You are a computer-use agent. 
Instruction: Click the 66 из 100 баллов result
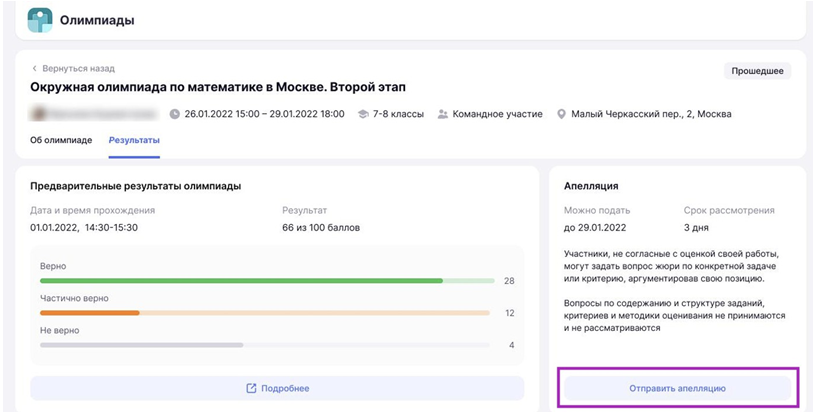(x=321, y=227)
